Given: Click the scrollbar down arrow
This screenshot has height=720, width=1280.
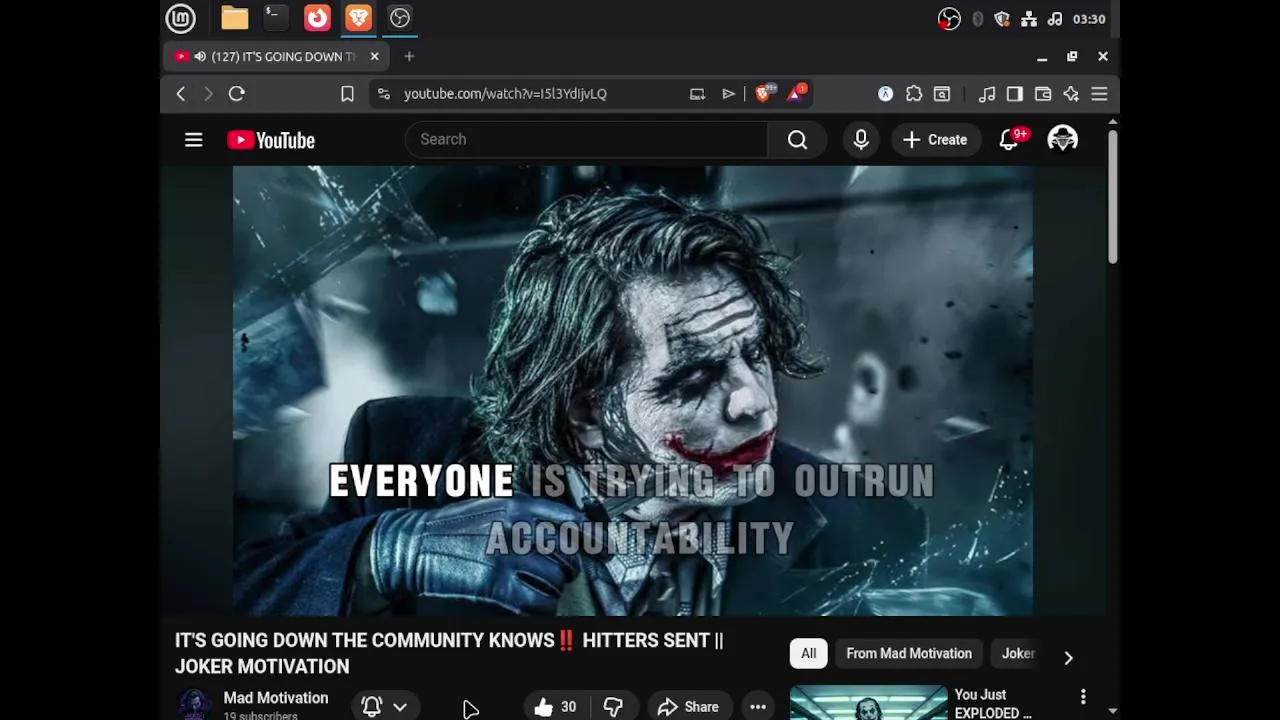Looking at the screenshot, I should 1112,711.
